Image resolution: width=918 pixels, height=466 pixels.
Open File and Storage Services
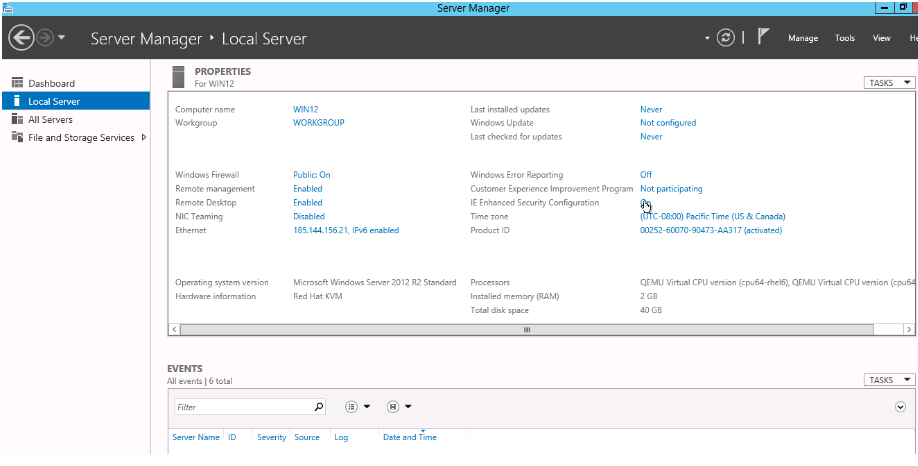81,138
